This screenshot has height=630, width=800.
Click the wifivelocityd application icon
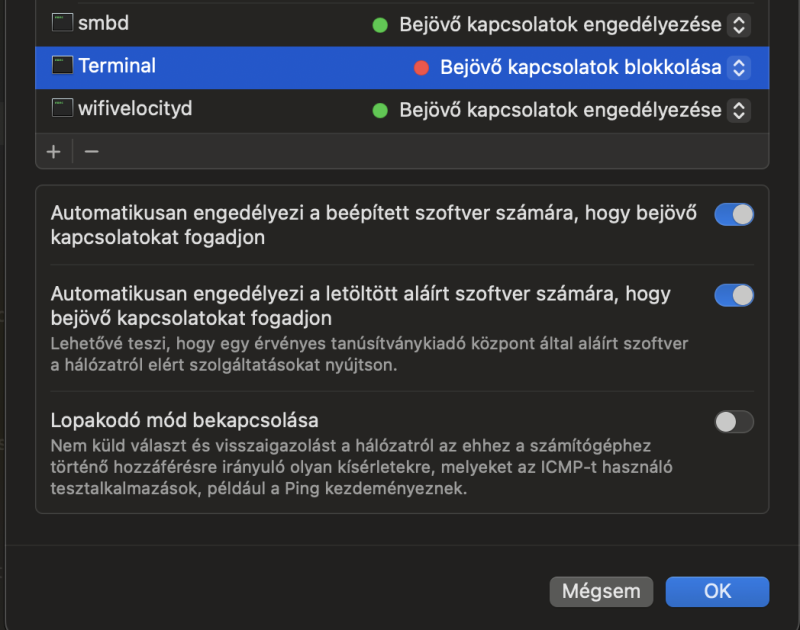tap(62, 108)
